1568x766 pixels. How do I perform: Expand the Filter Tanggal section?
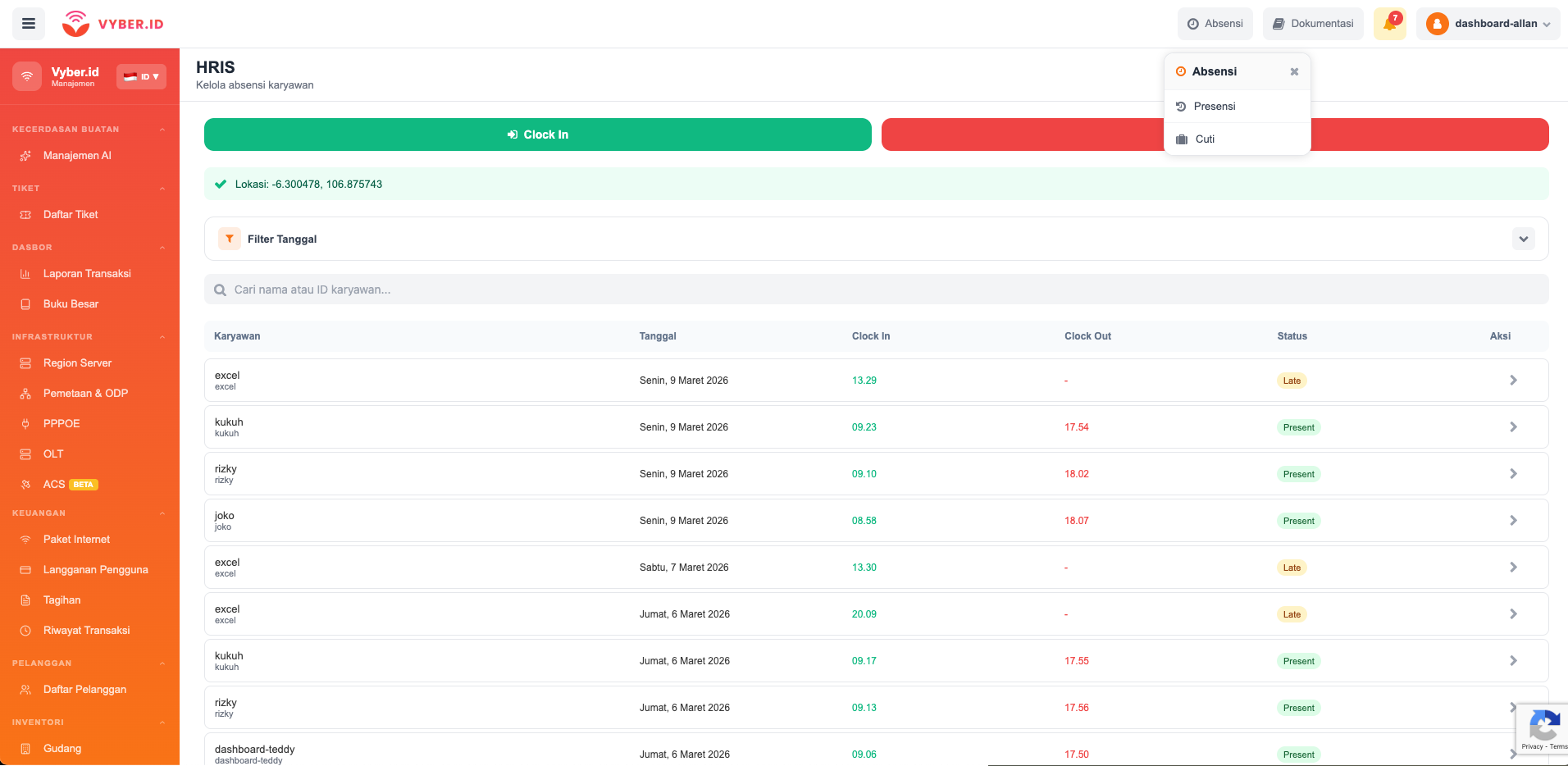[x=1523, y=239]
